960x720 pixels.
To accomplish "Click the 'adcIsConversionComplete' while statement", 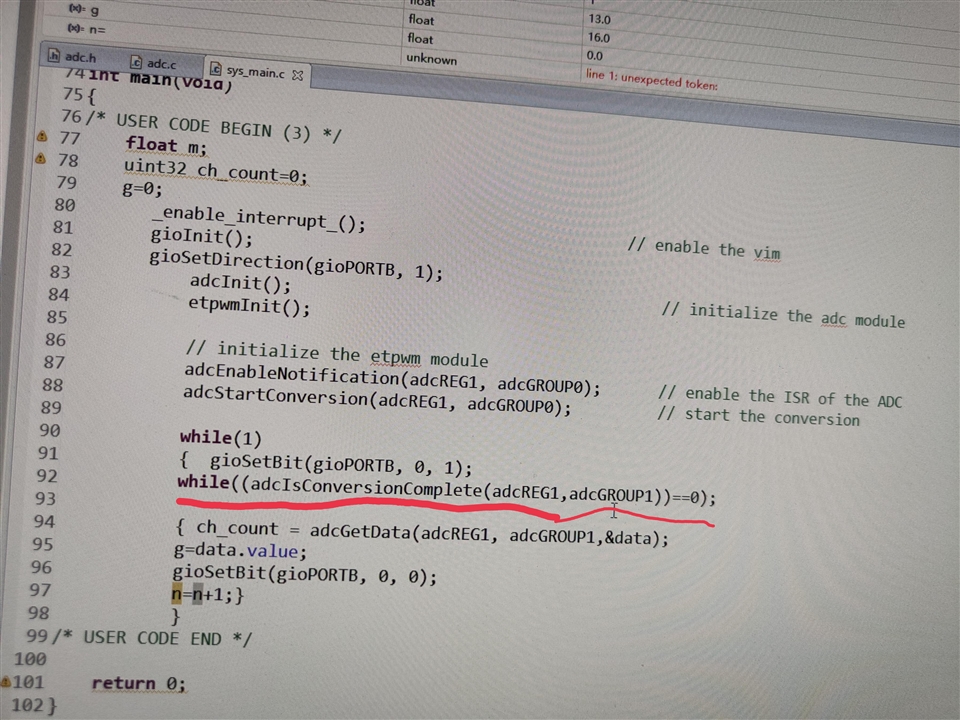I will [x=446, y=490].
